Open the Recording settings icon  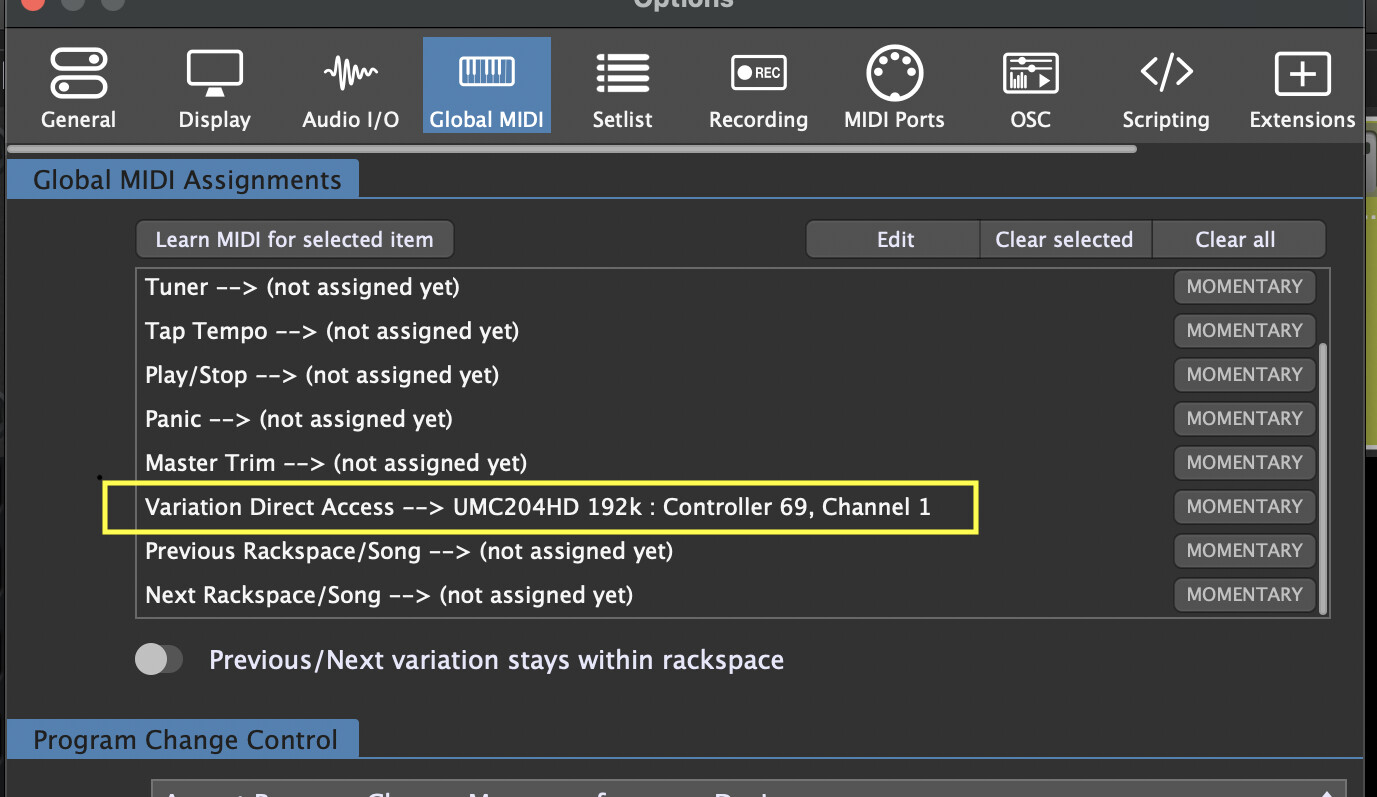point(758,75)
